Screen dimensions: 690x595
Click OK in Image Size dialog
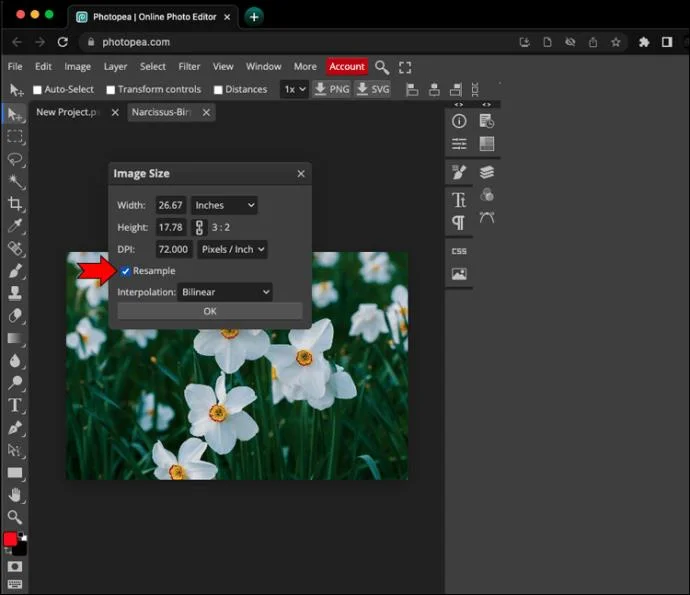click(x=210, y=311)
